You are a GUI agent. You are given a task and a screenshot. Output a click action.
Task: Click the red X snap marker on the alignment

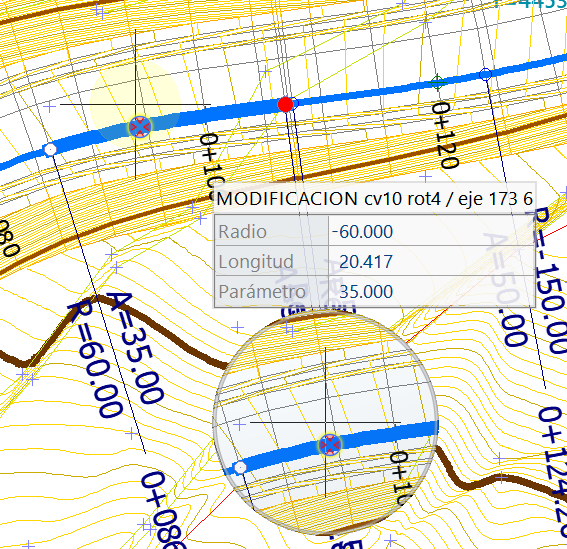pos(140,127)
